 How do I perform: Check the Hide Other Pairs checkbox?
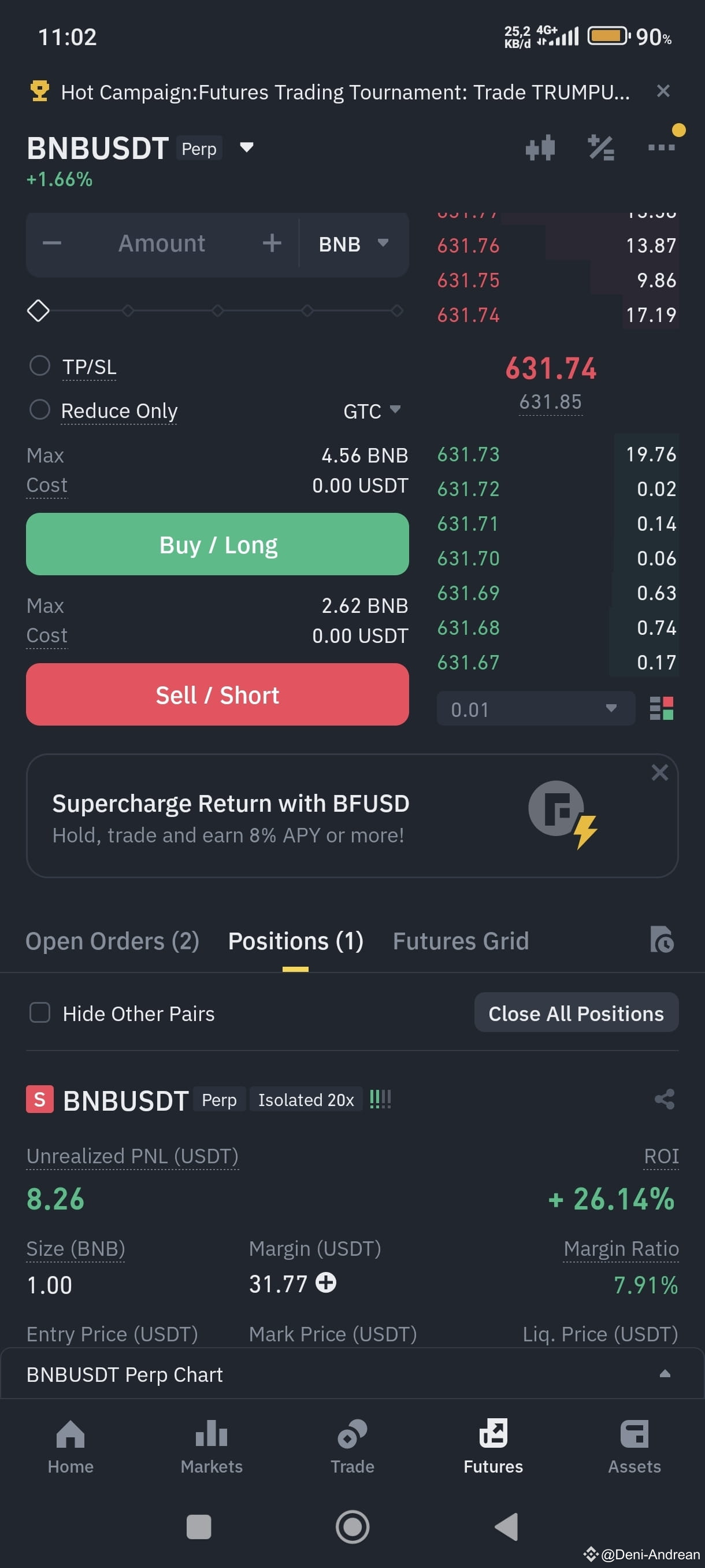40,1013
